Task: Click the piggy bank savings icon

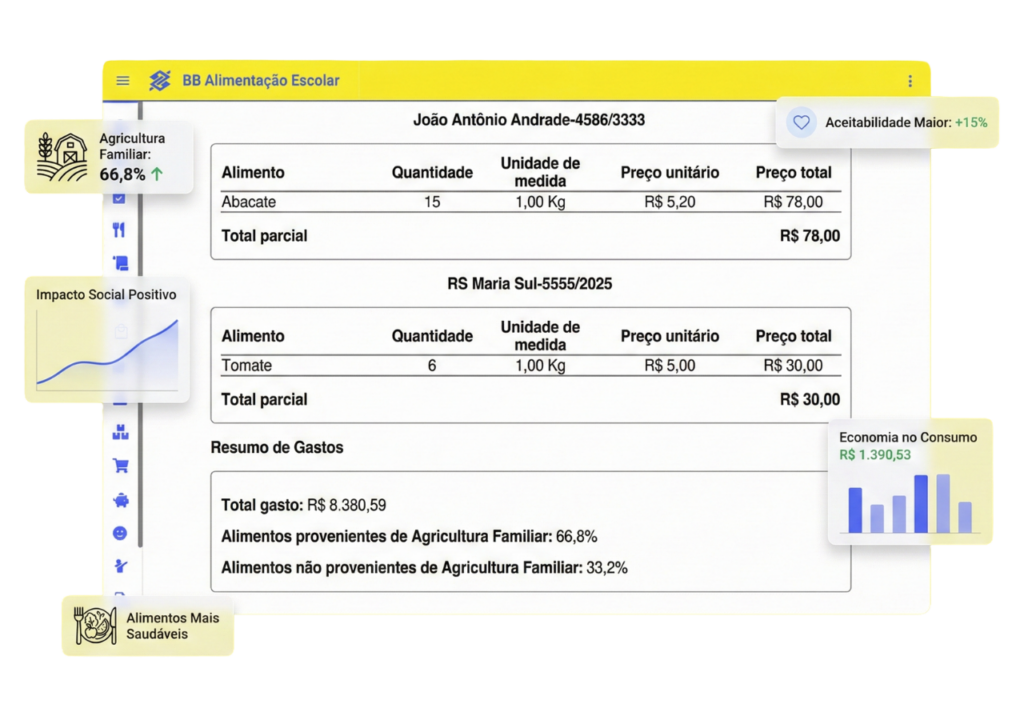Action: pyautogui.click(x=120, y=500)
